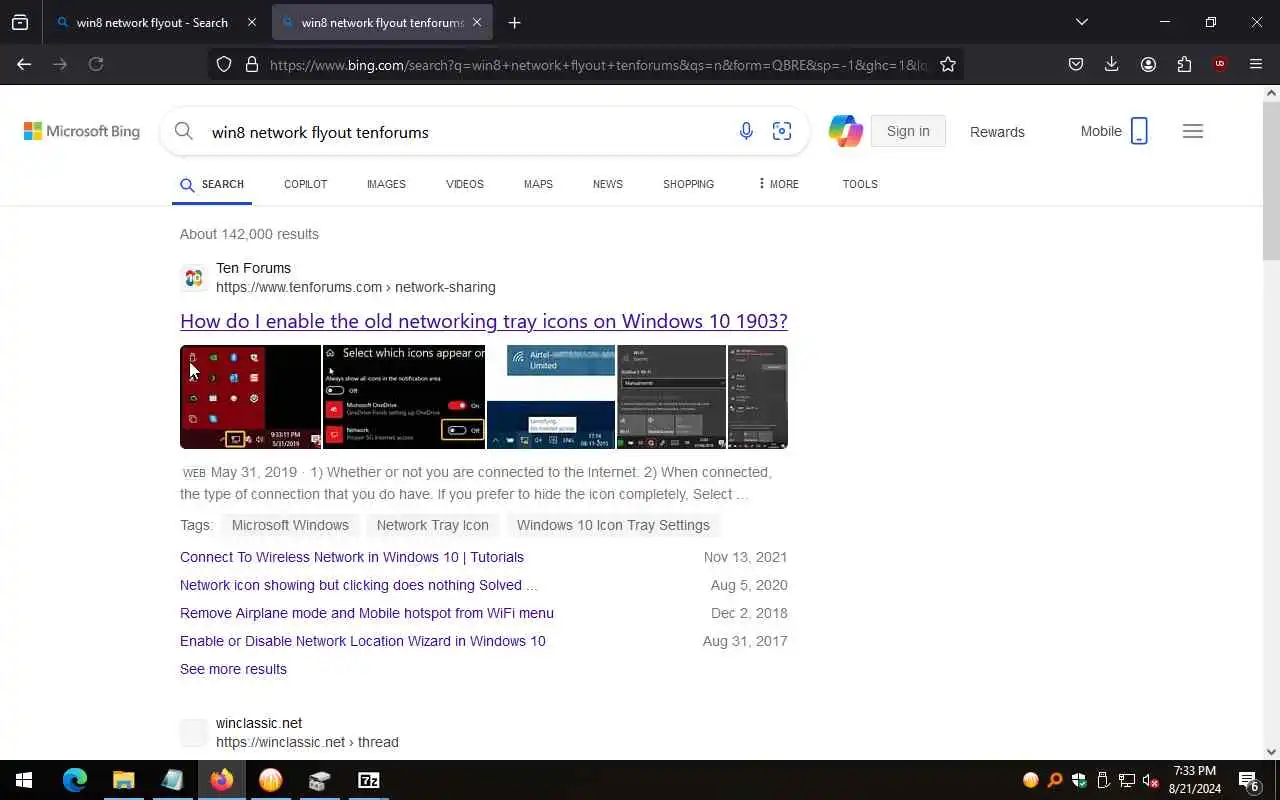Open 'How do I enable the old networking tray icons' result
Screen dimensions: 1280x800
484,321
